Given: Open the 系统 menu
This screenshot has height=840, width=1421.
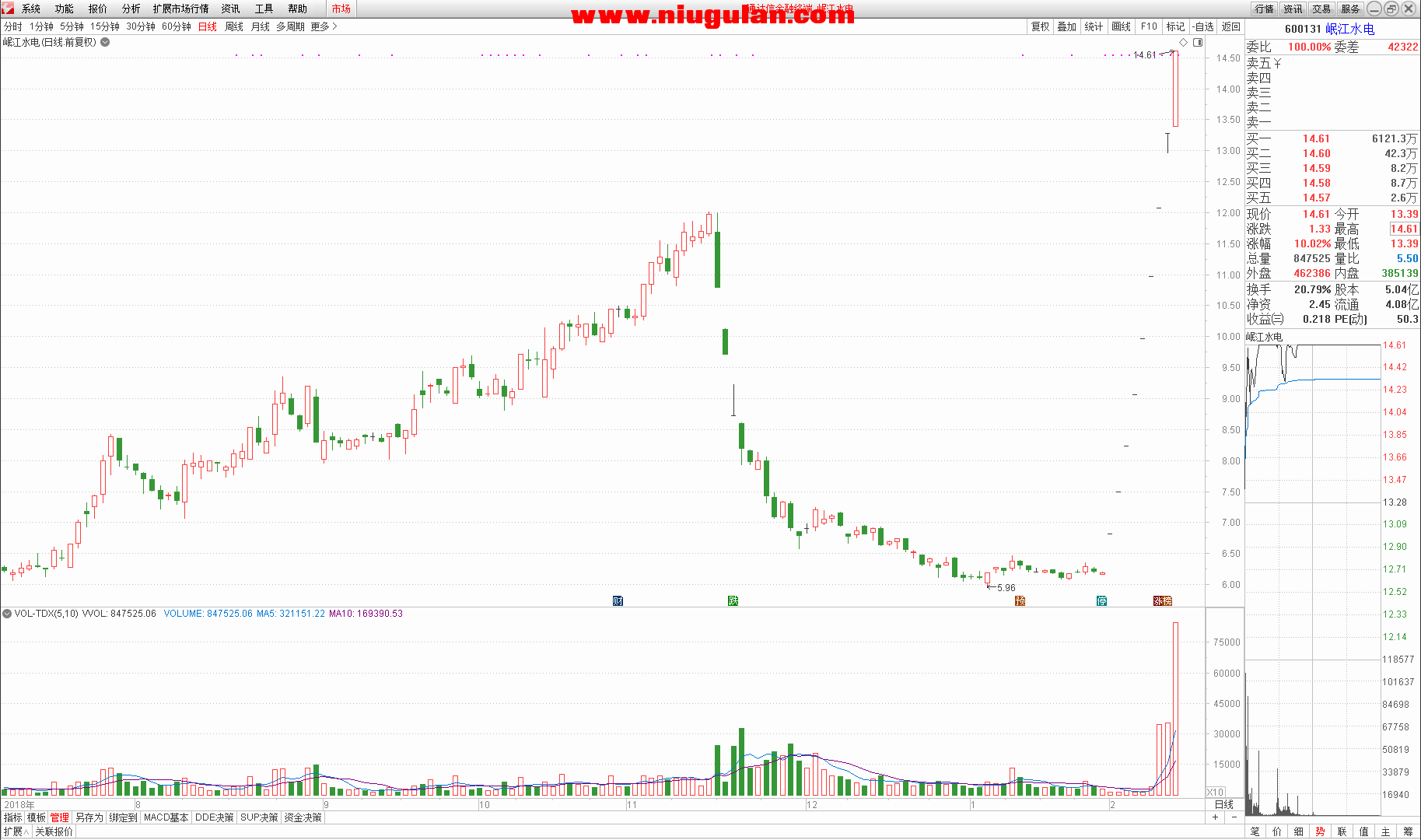Looking at the screenshot, I should coord(31,9).
